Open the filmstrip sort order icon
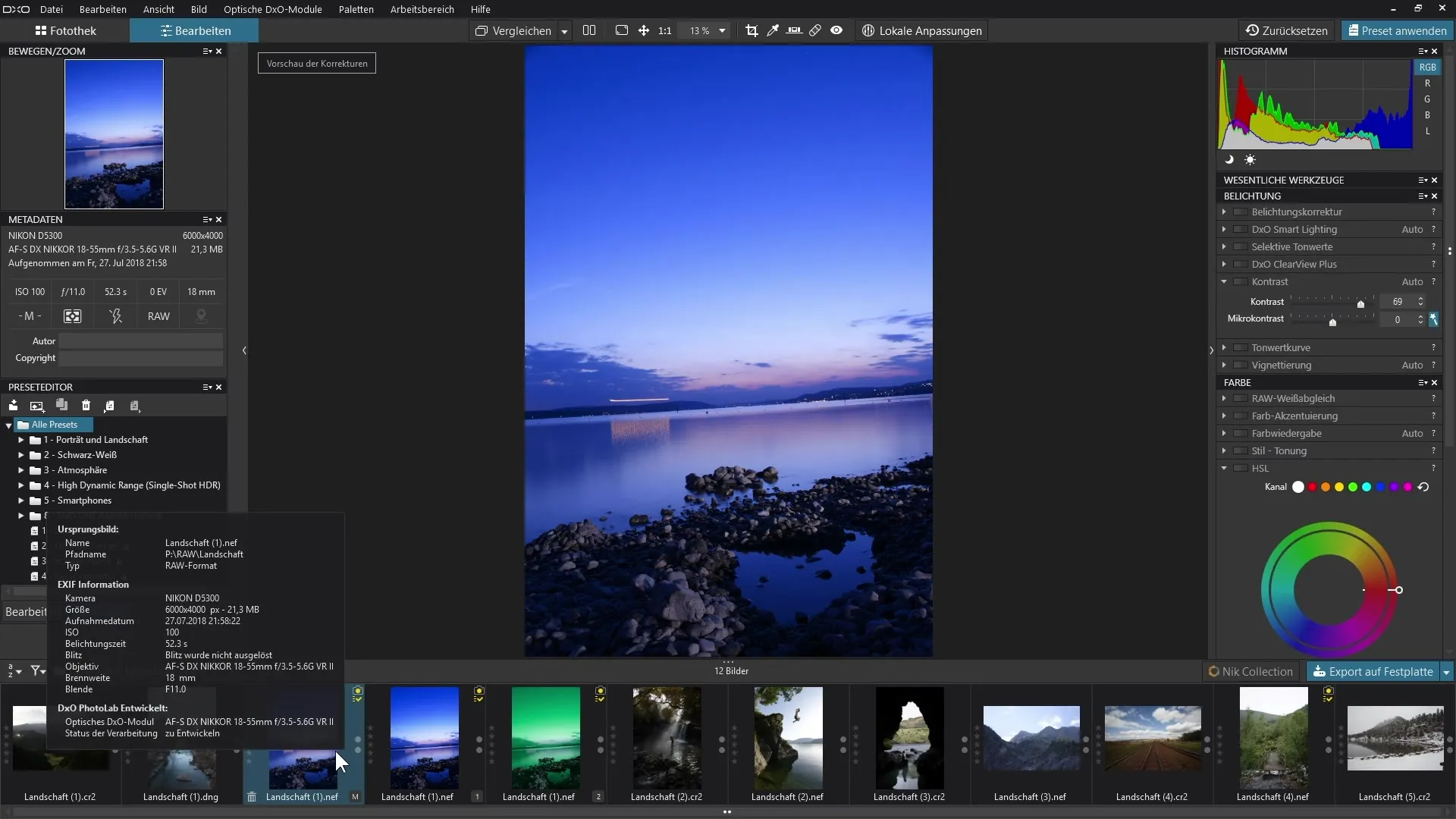Image resolution: width=1456 pixels, height=819 pixels. (15, 671)
